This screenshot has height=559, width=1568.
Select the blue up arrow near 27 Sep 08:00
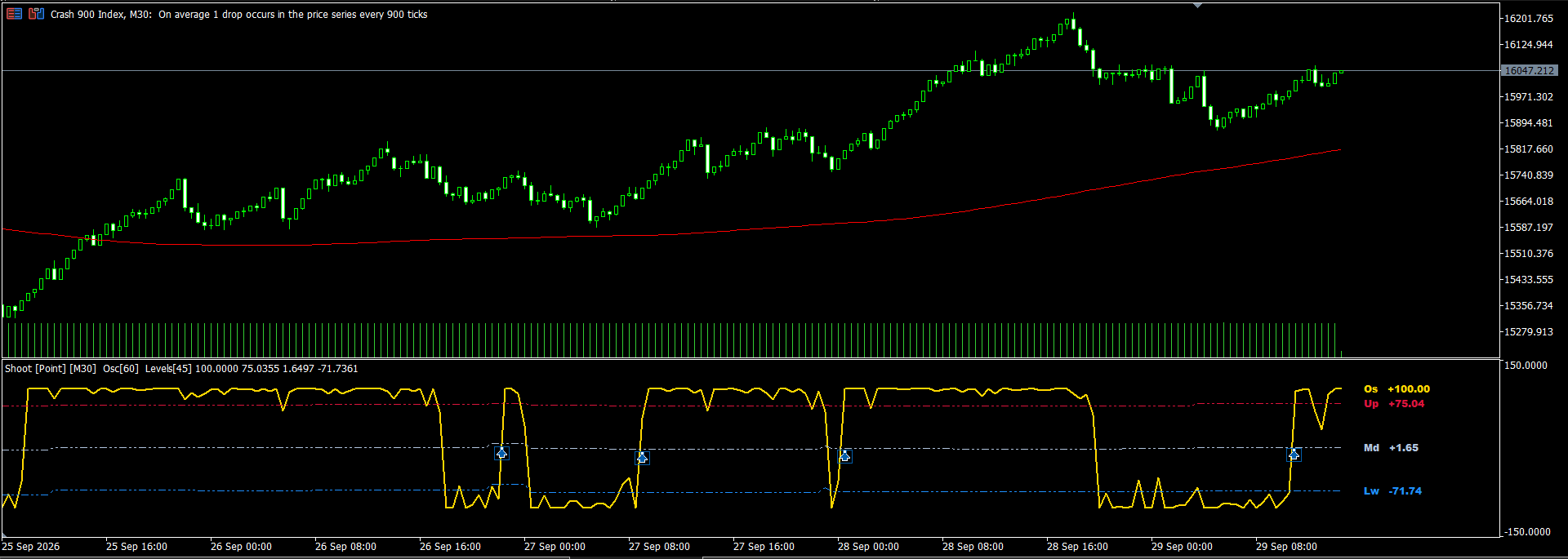point(642,457)
